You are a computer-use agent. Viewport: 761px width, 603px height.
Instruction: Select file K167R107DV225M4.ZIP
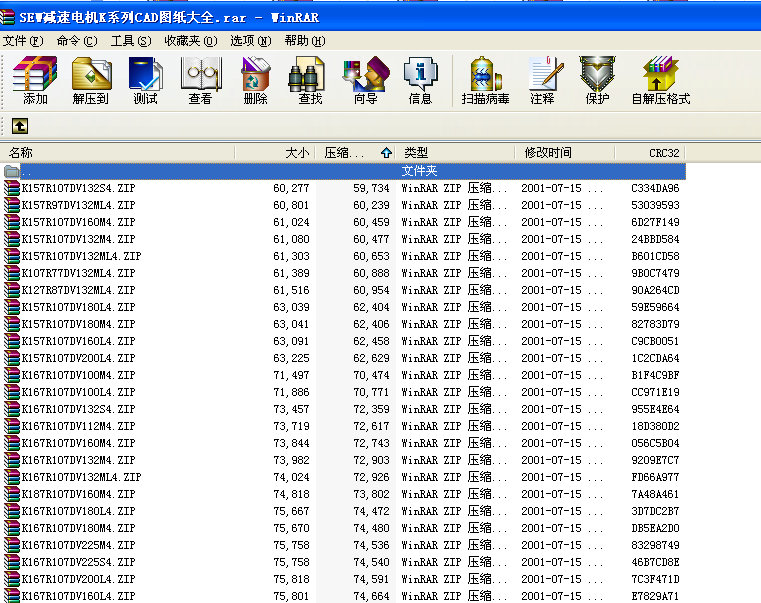[x=79, y=545]
